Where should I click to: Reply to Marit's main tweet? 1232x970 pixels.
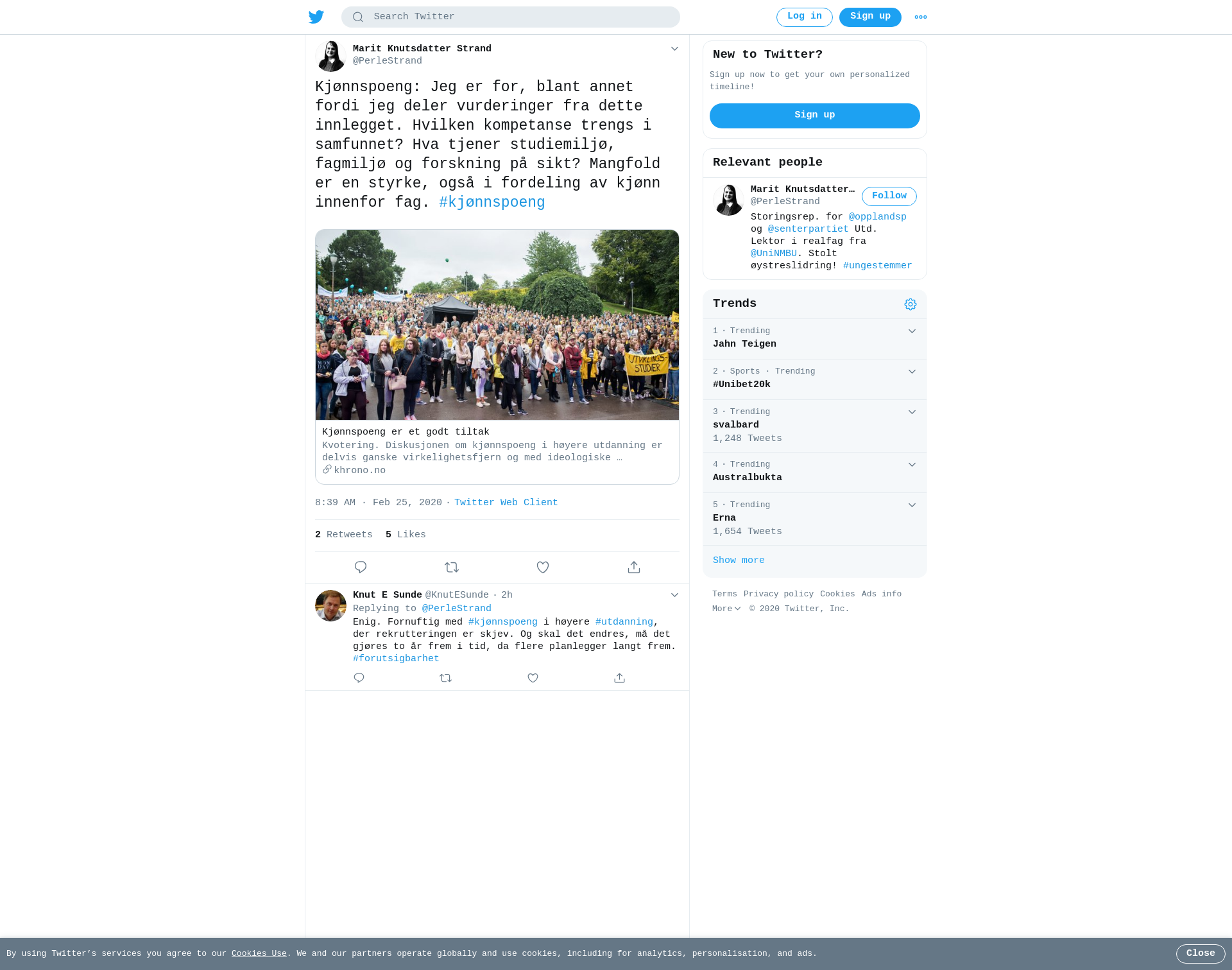pos(361,567)
